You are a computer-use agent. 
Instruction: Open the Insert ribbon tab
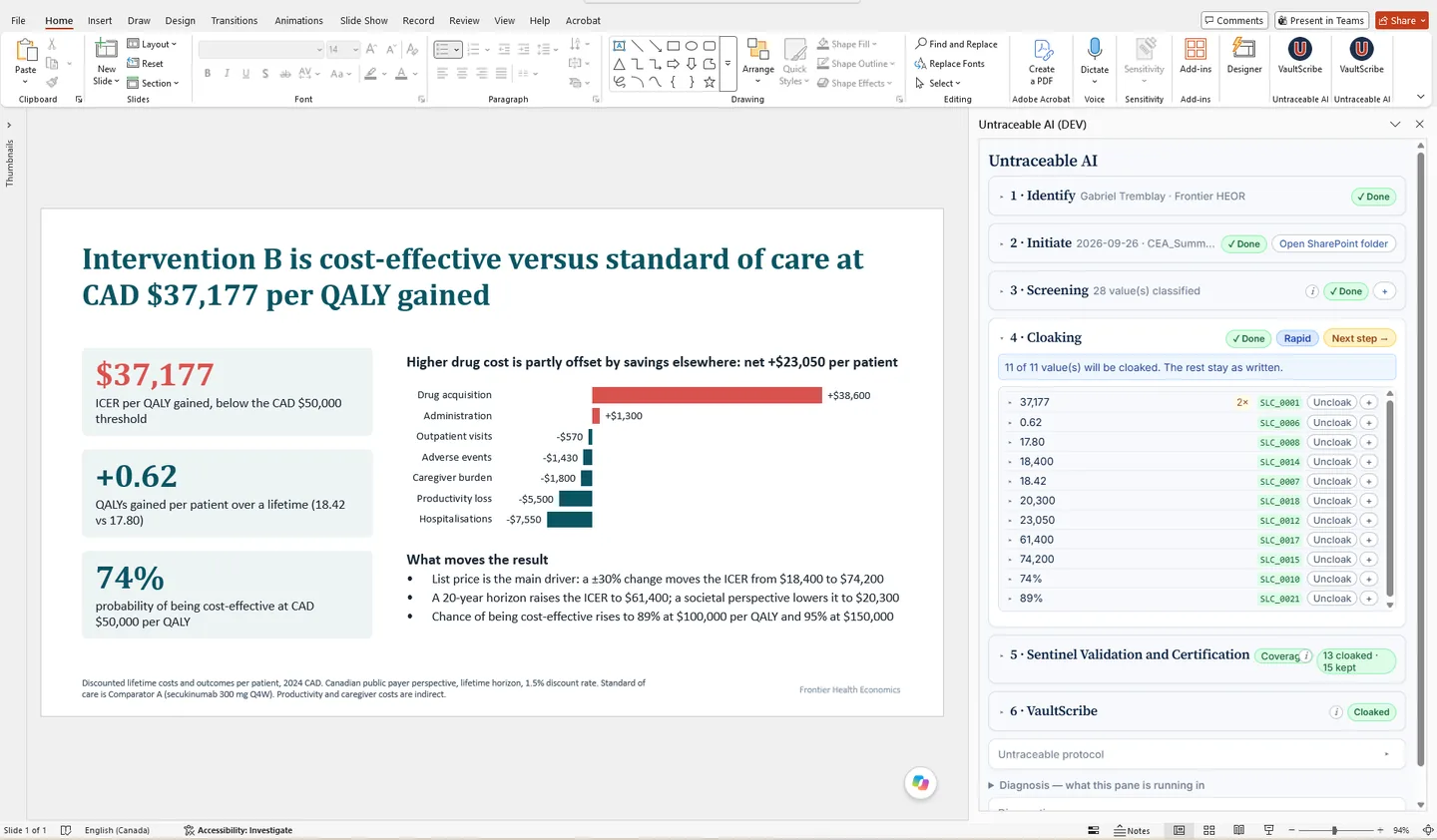point(100,20)
